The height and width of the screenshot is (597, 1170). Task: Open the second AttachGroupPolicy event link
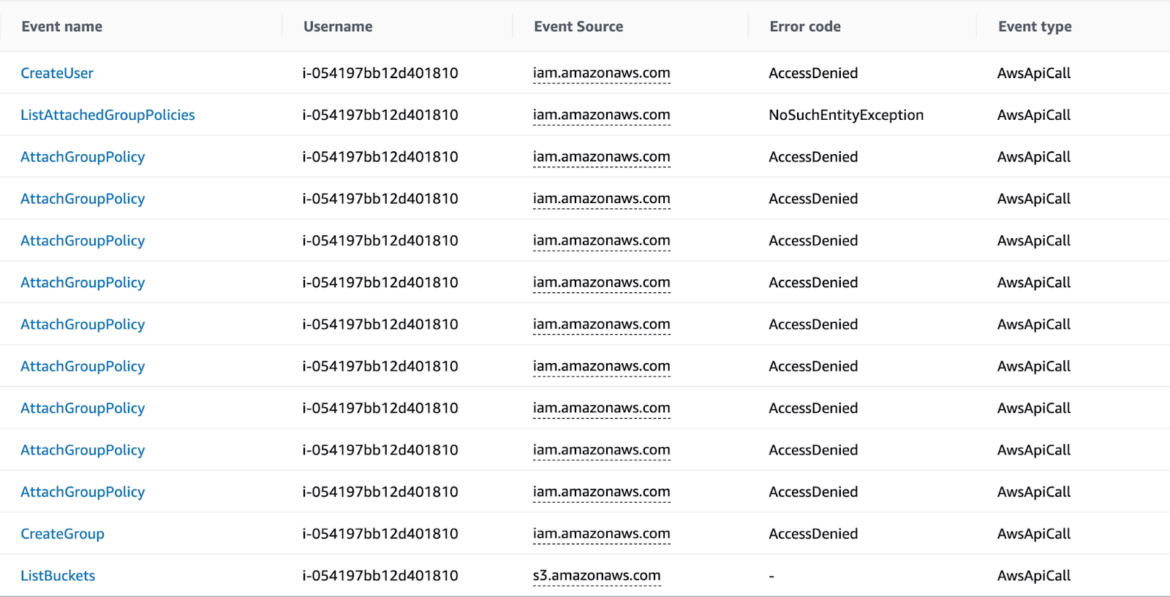pyautogui.click(x=83, y=198)
